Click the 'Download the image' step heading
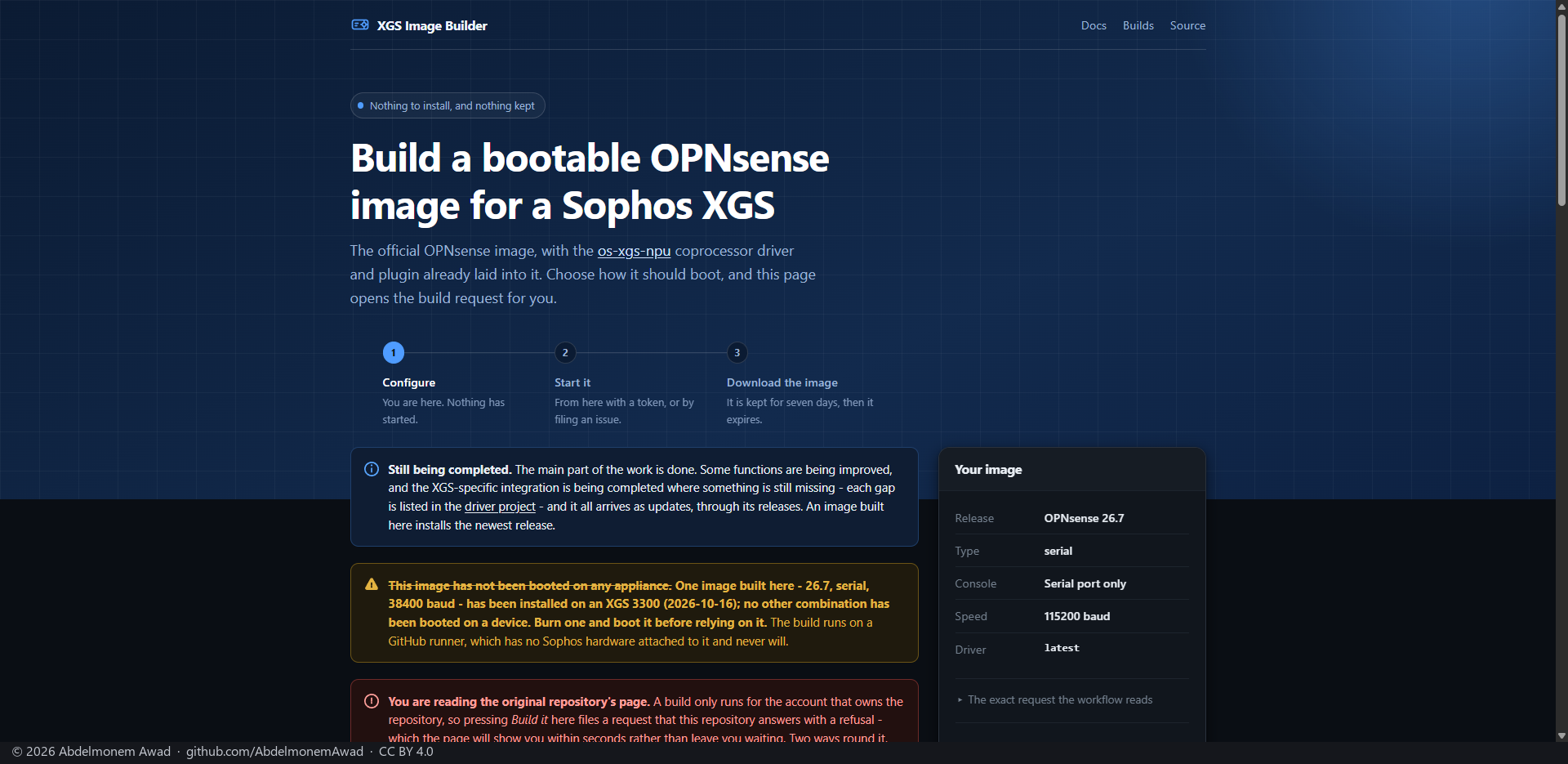The image size is (1568, 764). pos(782,382)
